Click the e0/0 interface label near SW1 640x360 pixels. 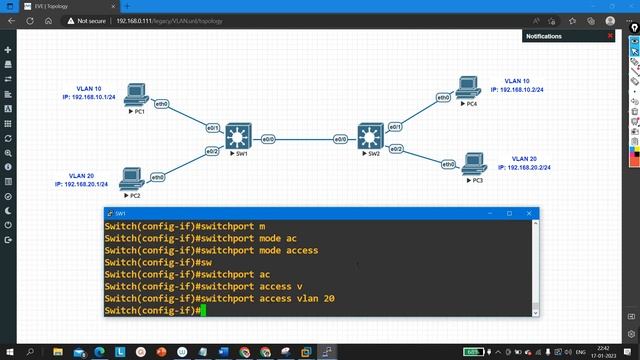click(x=268, y=139)
